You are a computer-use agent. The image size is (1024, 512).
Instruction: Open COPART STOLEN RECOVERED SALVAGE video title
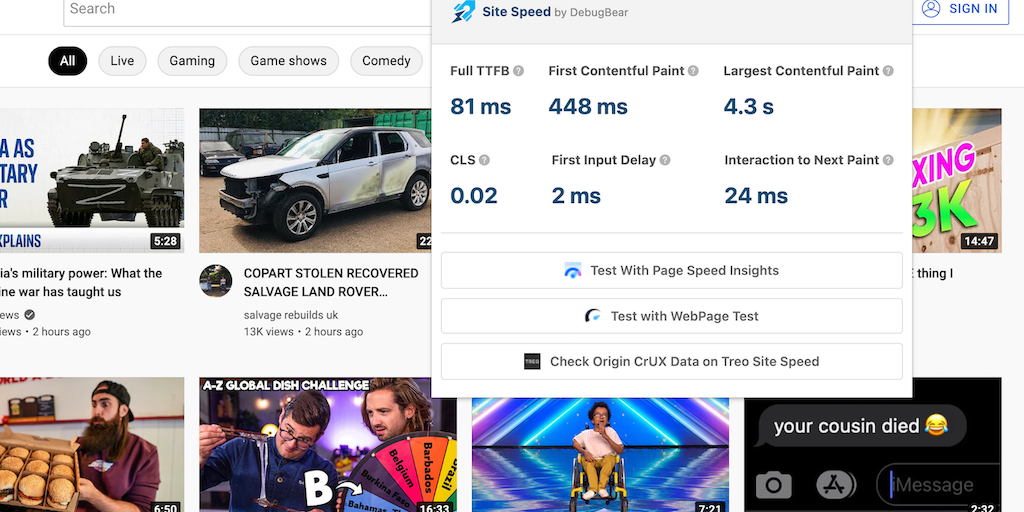coord(331,283)
